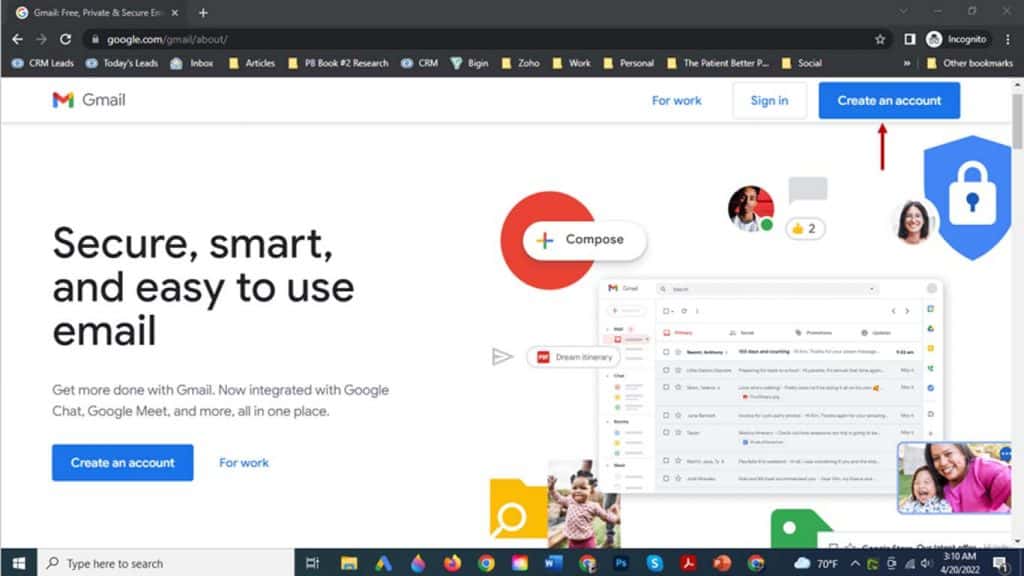Viewport: 1024px width, 576px height.
Task: Select the Gmail: Free, Private & Secure tab
Action: coord(98,12)
